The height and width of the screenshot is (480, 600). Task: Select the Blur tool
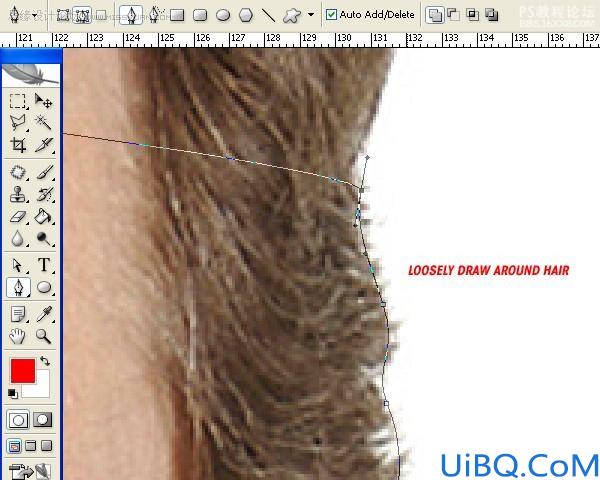[x=18, y=238]
